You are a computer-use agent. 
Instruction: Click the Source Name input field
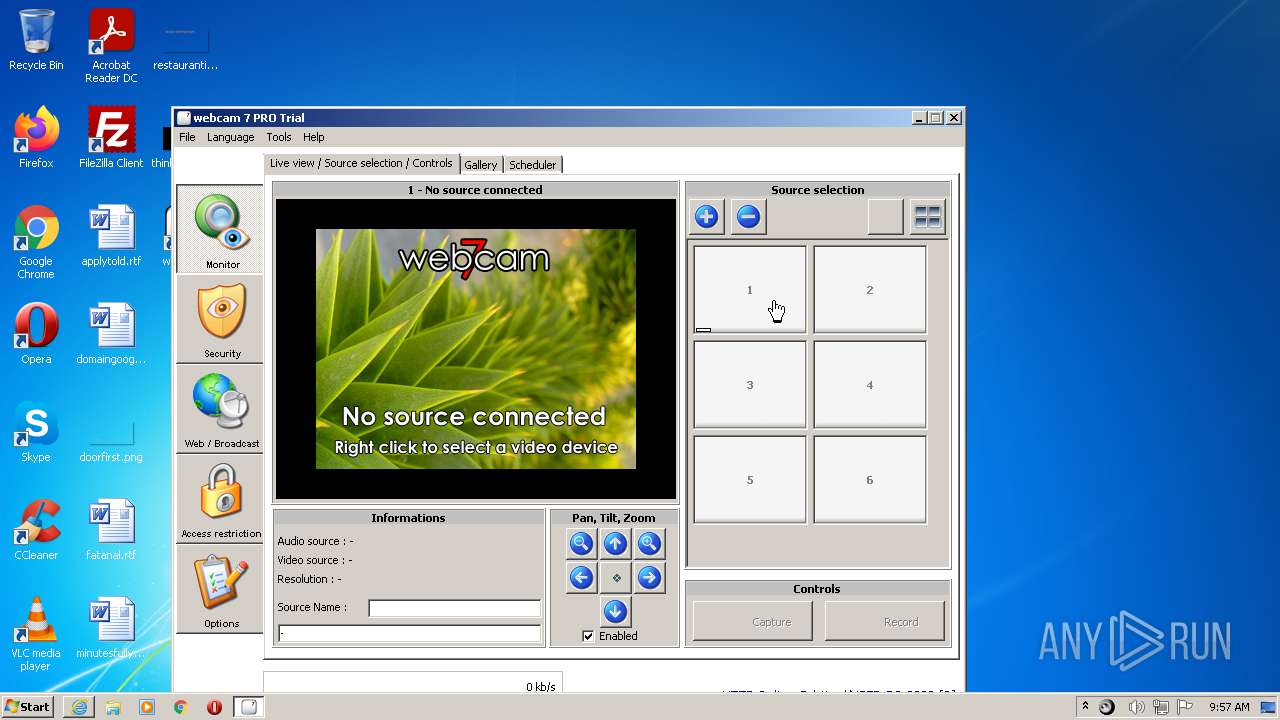[x=455, y=608]
